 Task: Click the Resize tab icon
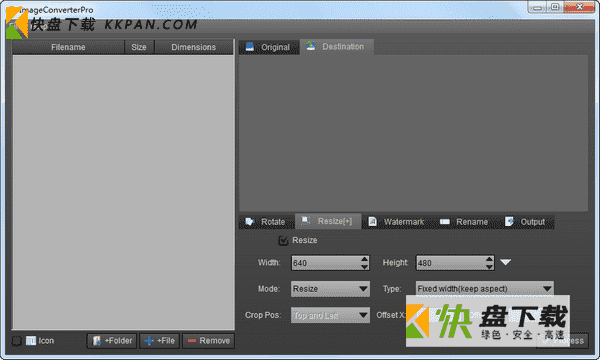click(x=306, y=221)
